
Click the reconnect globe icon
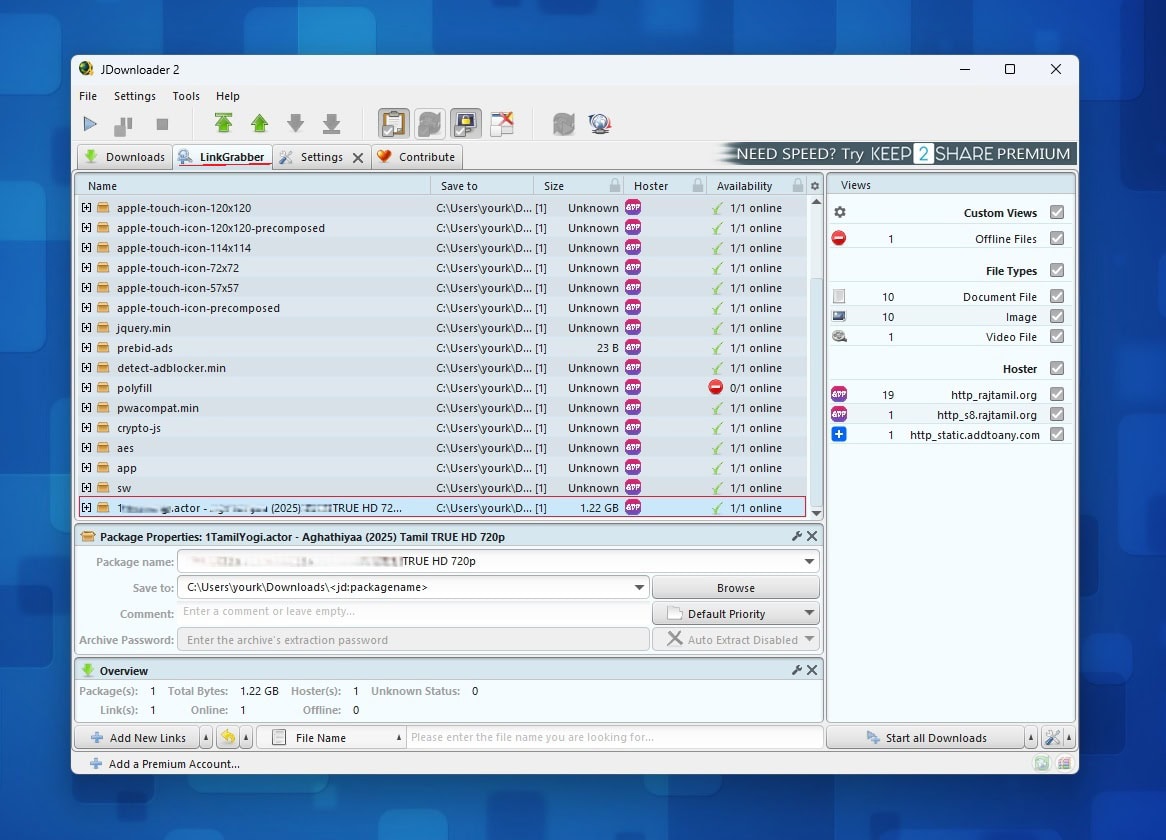599,123
